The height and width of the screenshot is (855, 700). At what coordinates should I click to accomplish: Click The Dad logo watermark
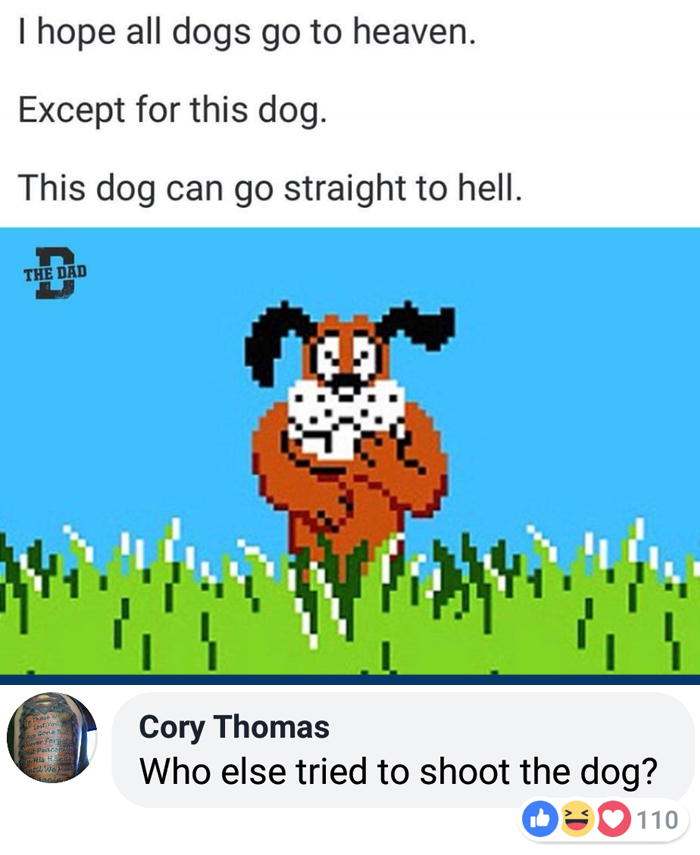click(x=55, y=273)
